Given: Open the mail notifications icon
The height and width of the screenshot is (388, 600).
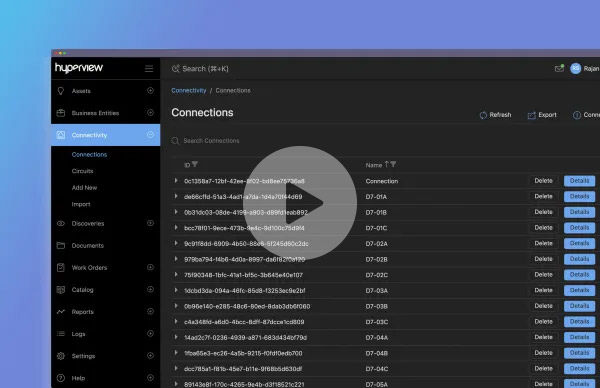Looking at the screenshot, I should click(x=559, y=68).
